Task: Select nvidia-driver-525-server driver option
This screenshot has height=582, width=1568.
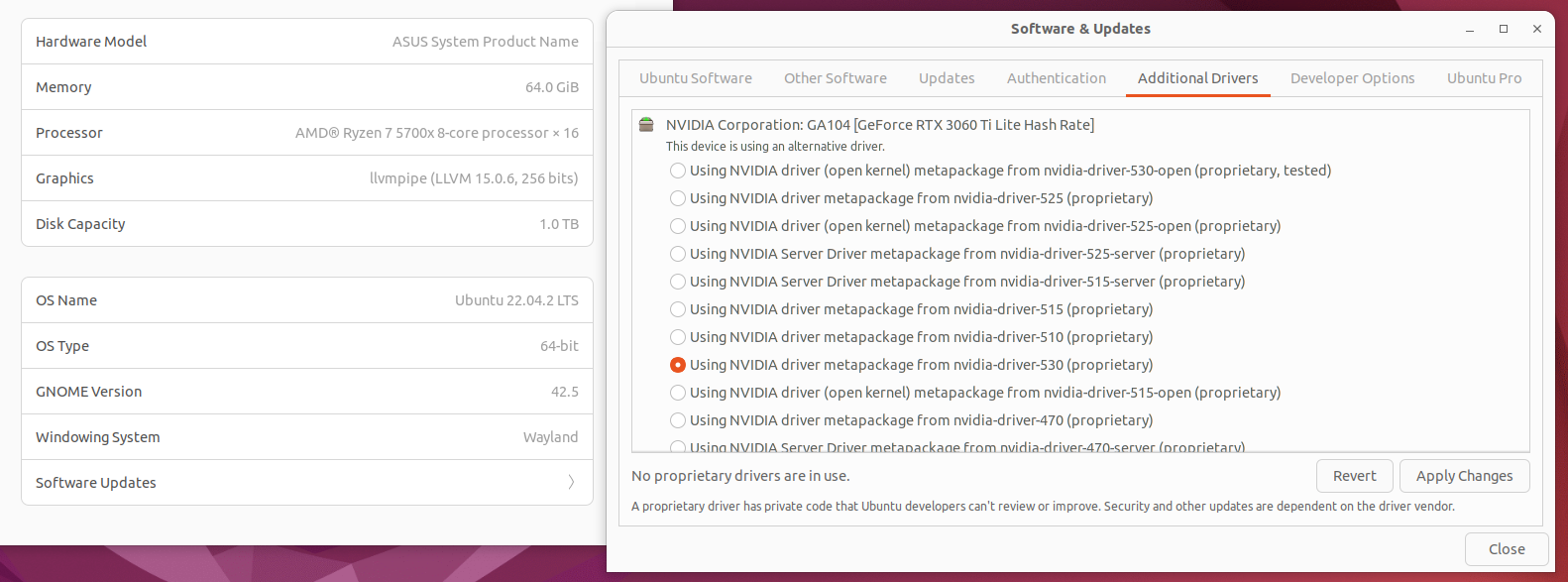Action: click(678, 254)
